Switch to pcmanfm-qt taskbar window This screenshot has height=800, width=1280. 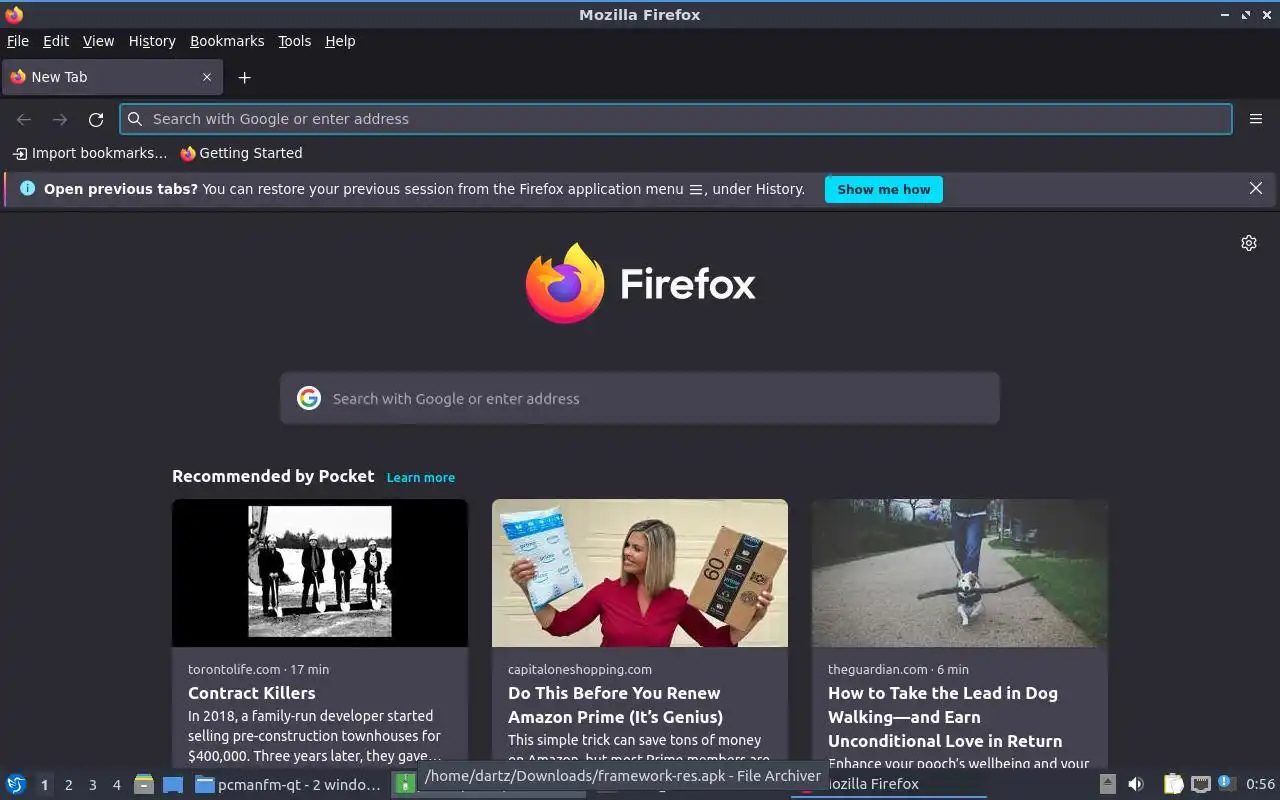click(288, 784)
